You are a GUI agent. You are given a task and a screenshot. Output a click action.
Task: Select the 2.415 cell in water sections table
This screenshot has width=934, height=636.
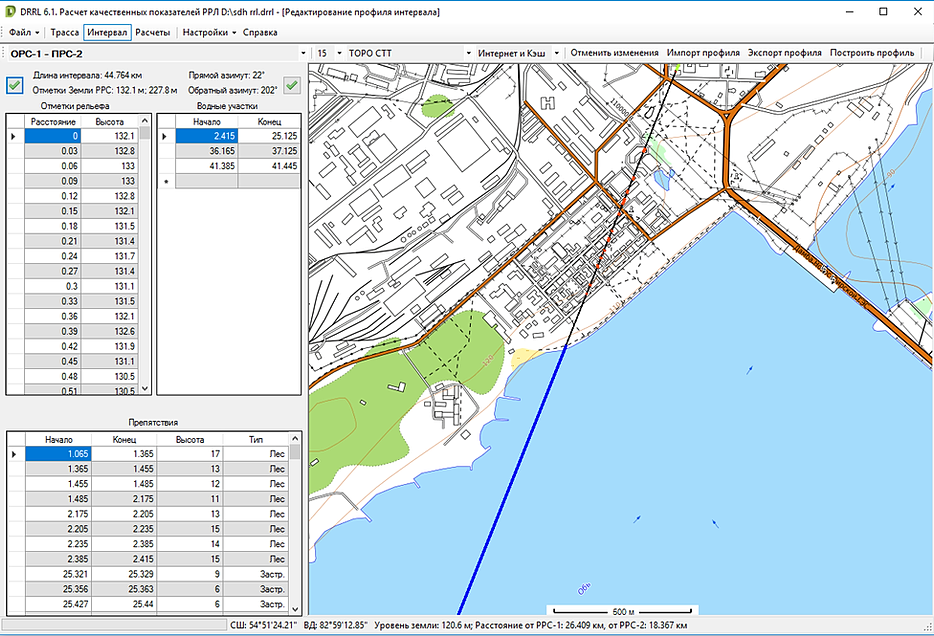pyautogui.click(x=207, y=136)
